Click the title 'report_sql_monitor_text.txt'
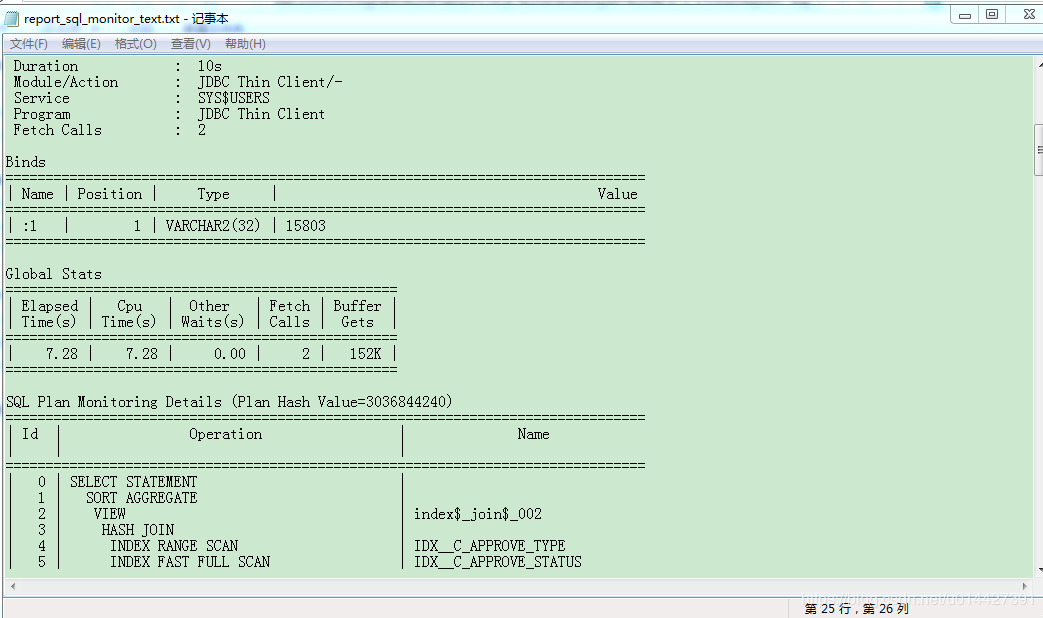The image size is (1043, 618). 102,19
